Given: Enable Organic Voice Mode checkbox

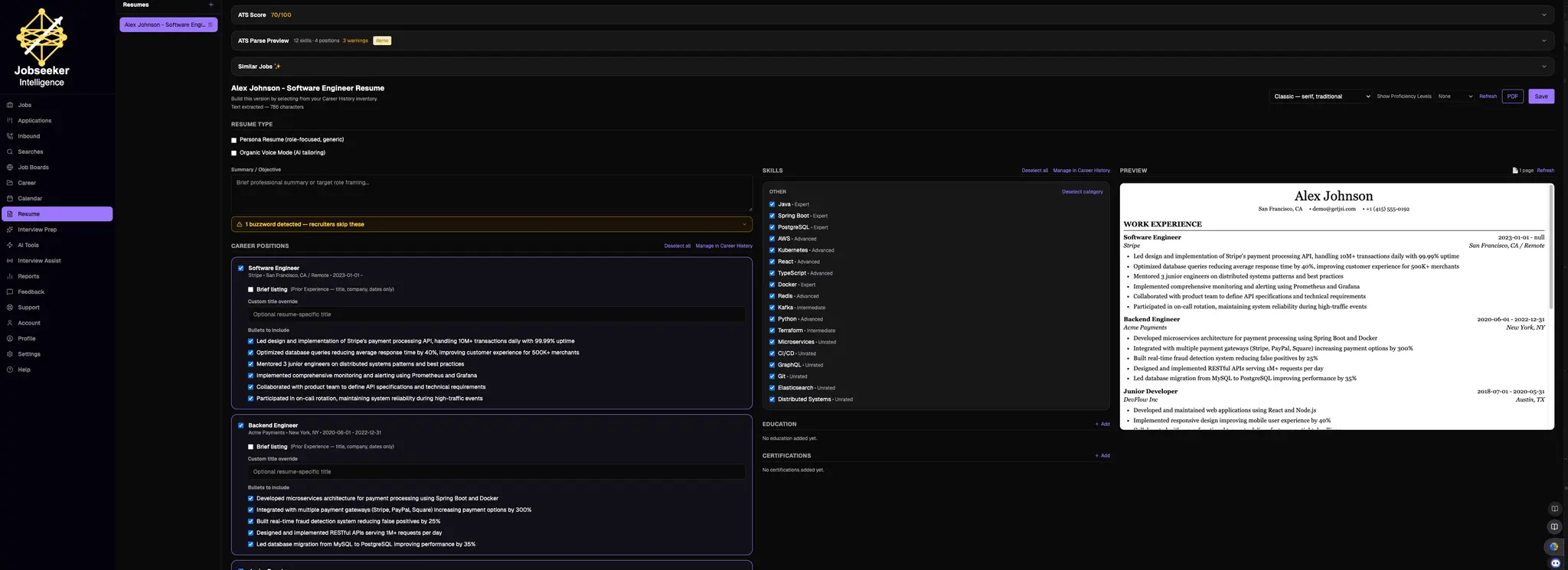Looking at the screenshot, I should (234, 153).
